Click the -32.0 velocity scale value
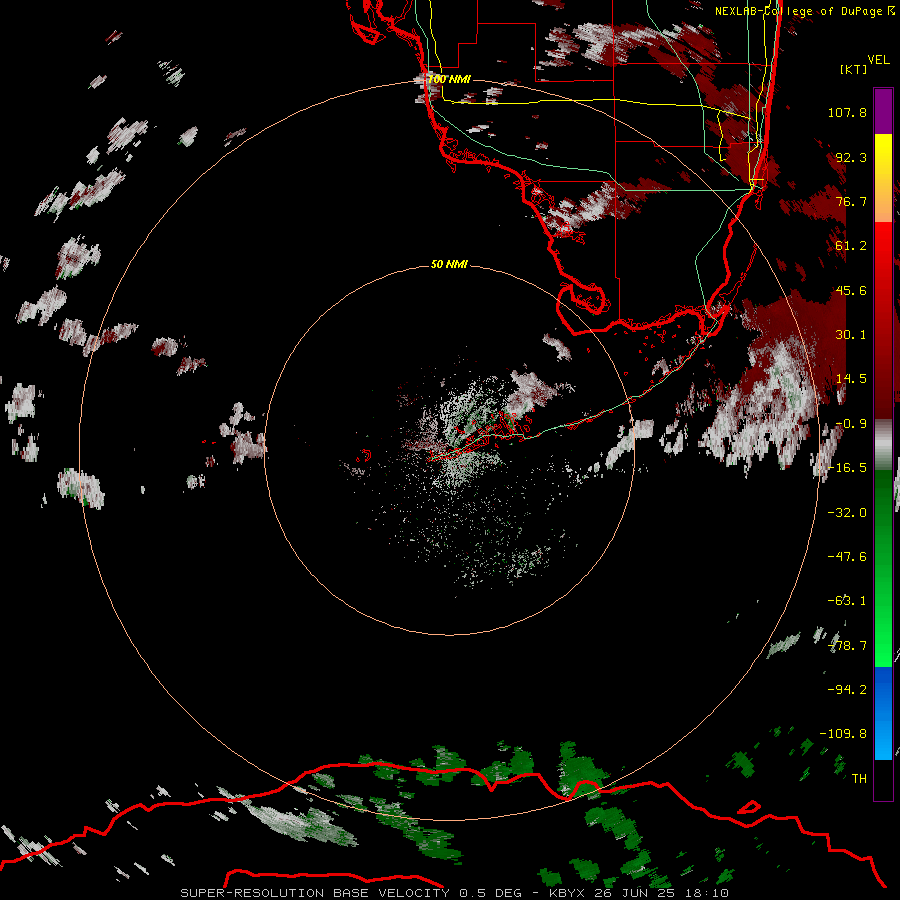This screenshot has width=900, height=900. tap(847, 513)
